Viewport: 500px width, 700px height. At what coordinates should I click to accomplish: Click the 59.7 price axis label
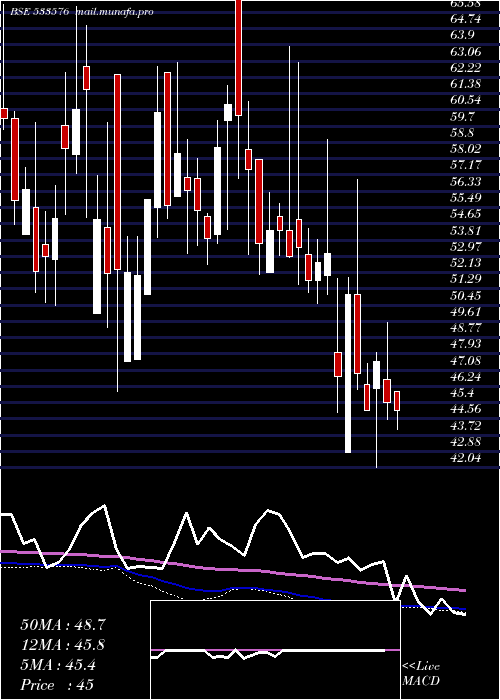(462, 116)
